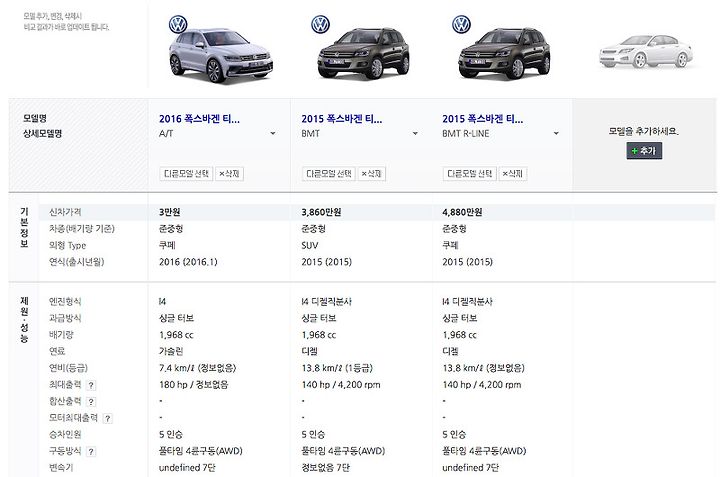Open help icon next to 모터최대출력

[107, 418]
